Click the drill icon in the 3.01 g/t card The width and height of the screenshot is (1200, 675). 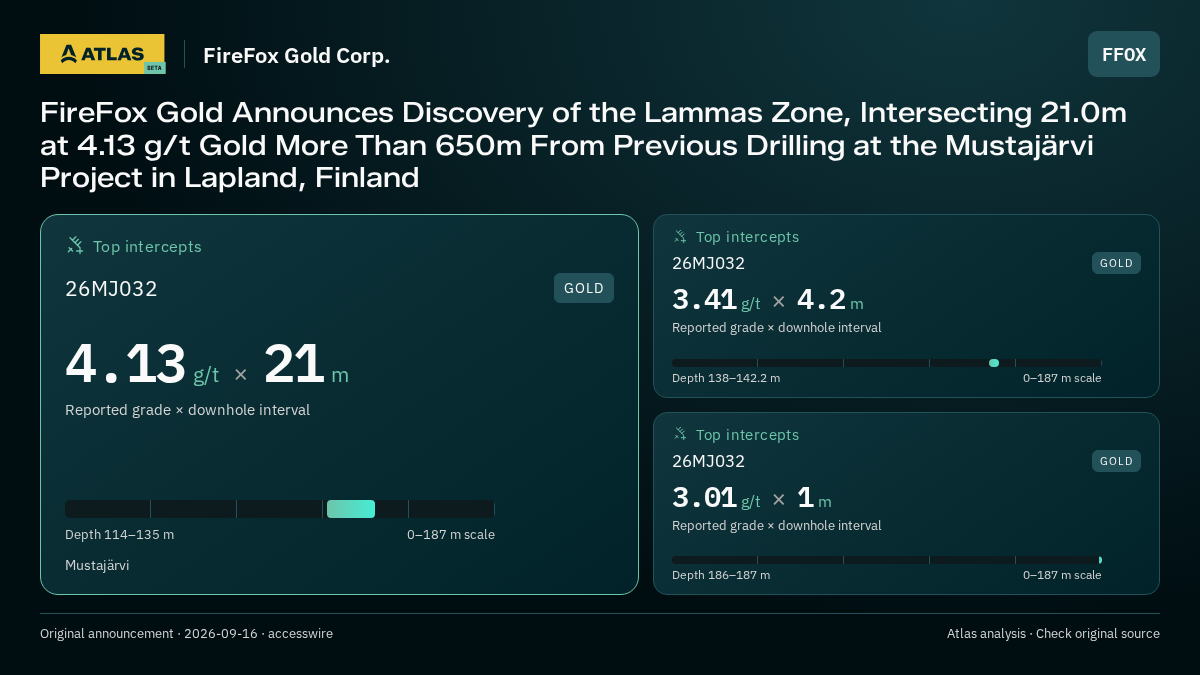[x=680, y=434]
